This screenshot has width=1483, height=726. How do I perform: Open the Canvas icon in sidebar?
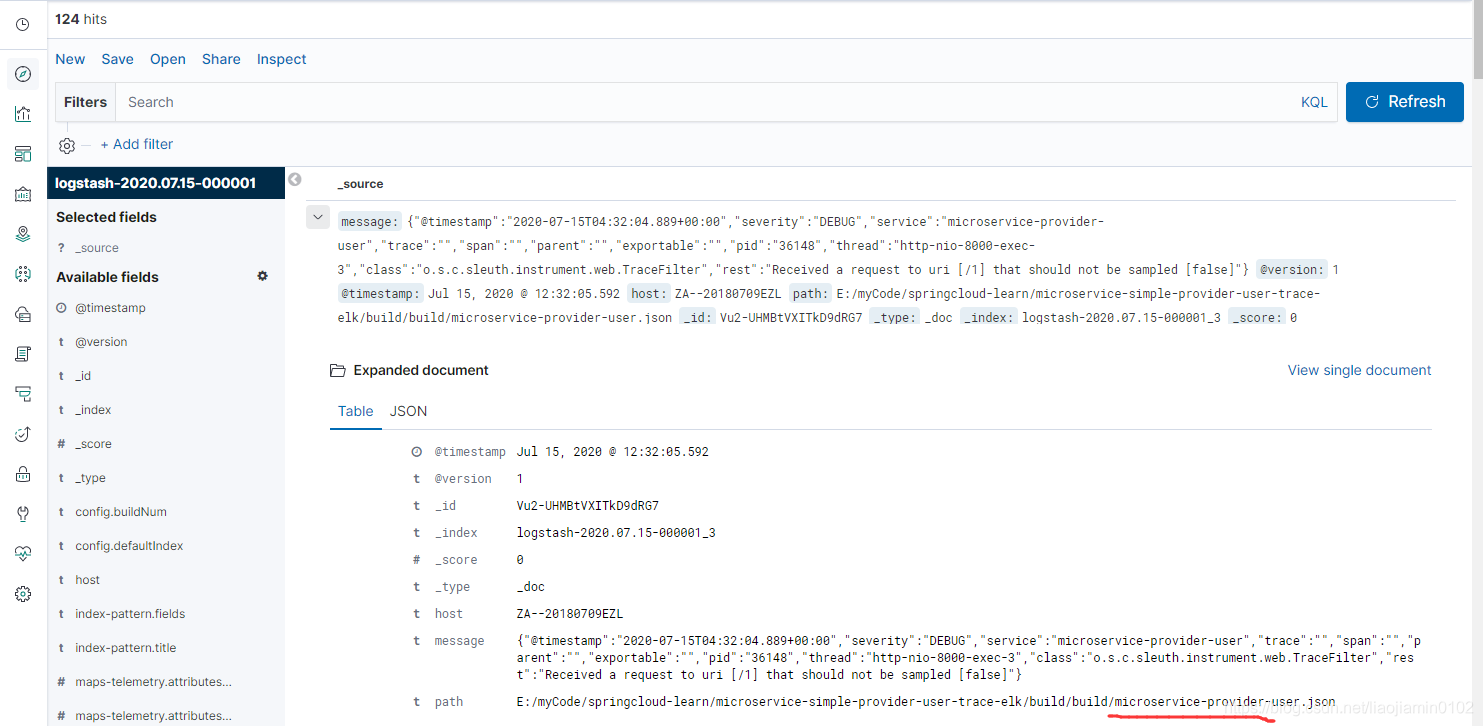23,194
